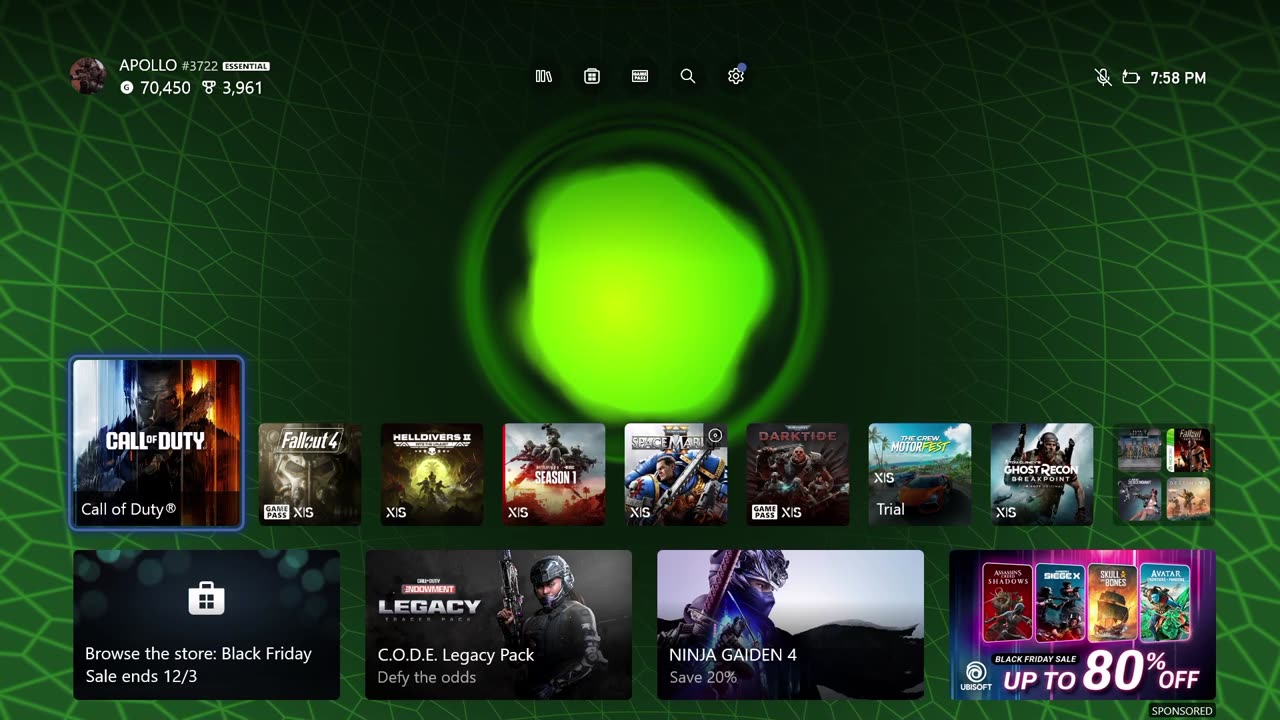Open the C.O.D.E. Legacy Pack card

pyautogui.click(x=498, y=625)
